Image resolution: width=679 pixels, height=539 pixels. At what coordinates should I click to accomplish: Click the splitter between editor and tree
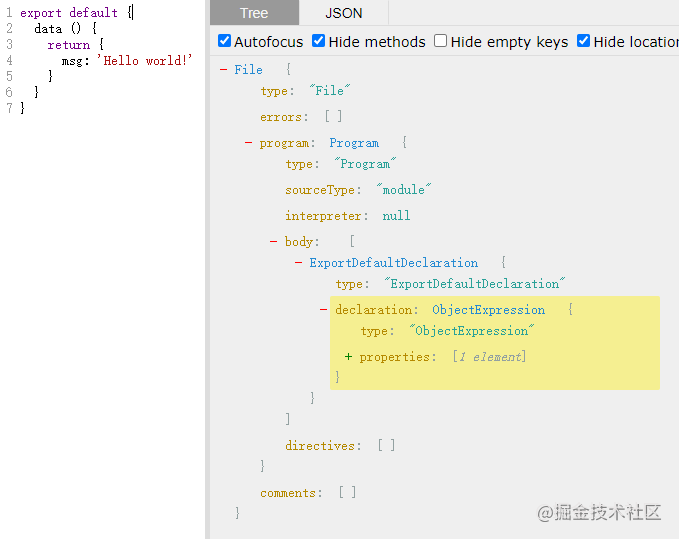(x=207, y=269)
